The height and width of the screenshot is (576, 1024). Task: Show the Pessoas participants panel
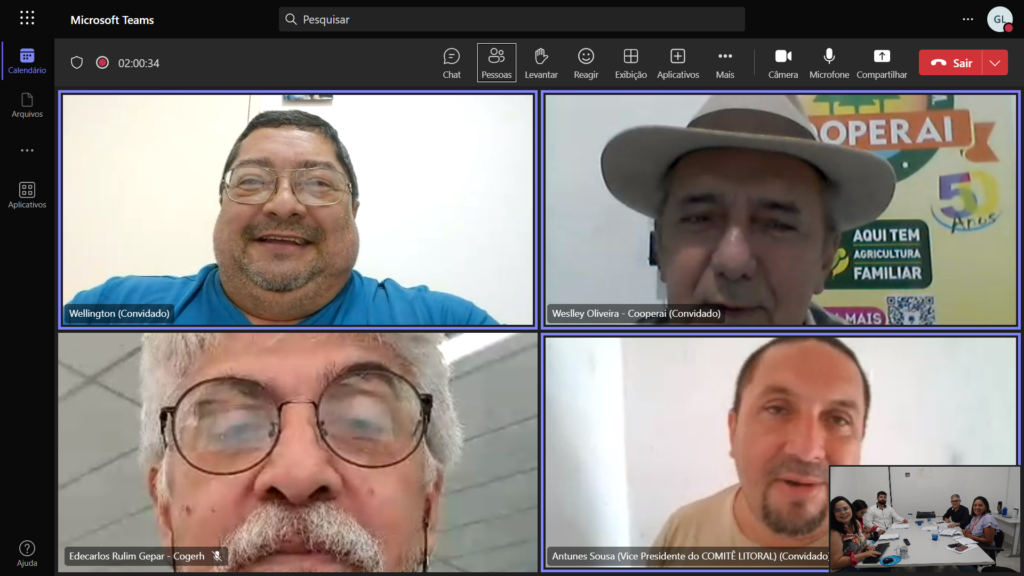pos(496,63)
